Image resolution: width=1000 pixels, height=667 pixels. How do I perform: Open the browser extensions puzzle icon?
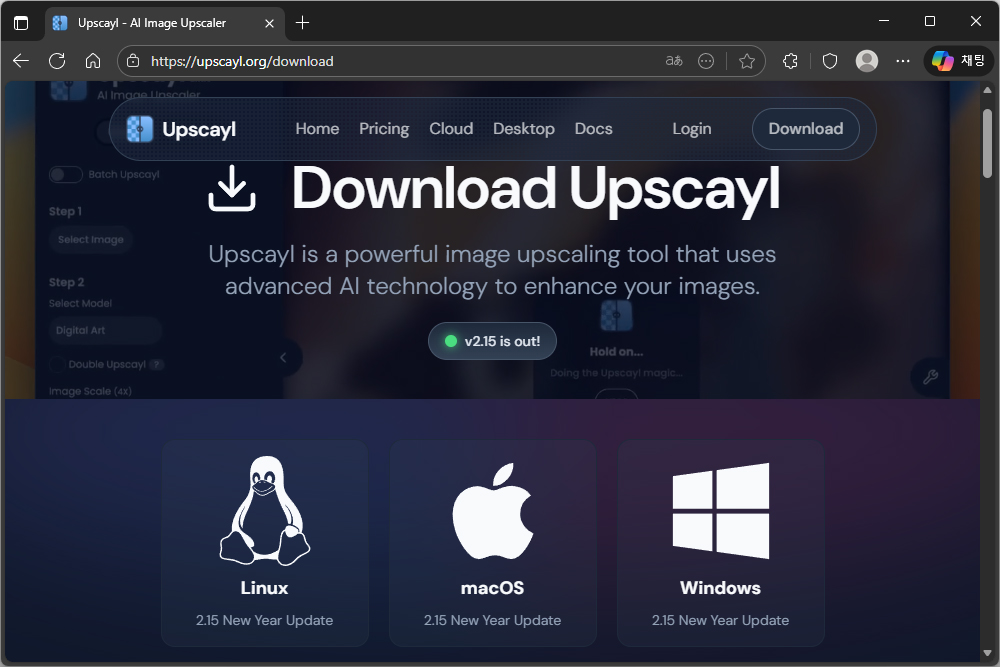point(790,61)
